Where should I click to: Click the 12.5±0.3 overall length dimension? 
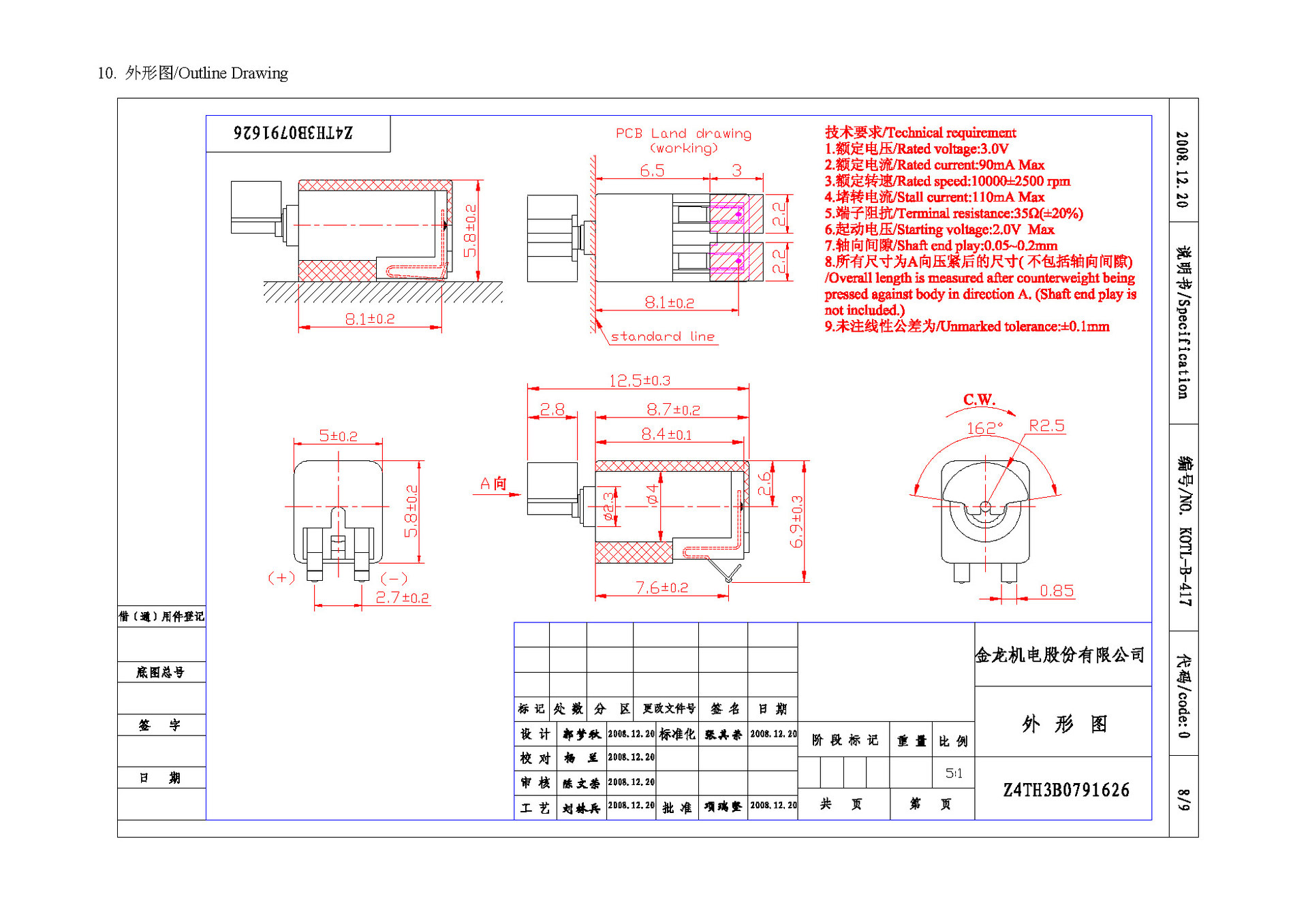click(639, 380)
